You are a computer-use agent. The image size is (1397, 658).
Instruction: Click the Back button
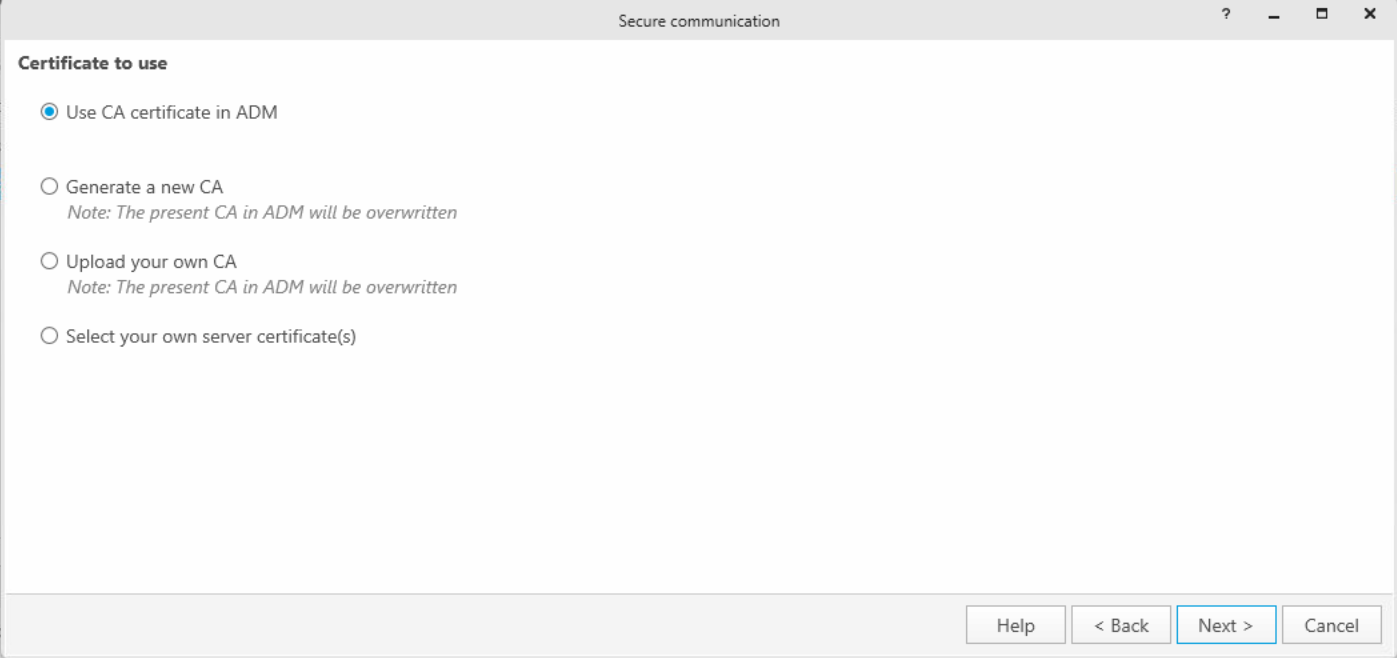(1121, 624)
